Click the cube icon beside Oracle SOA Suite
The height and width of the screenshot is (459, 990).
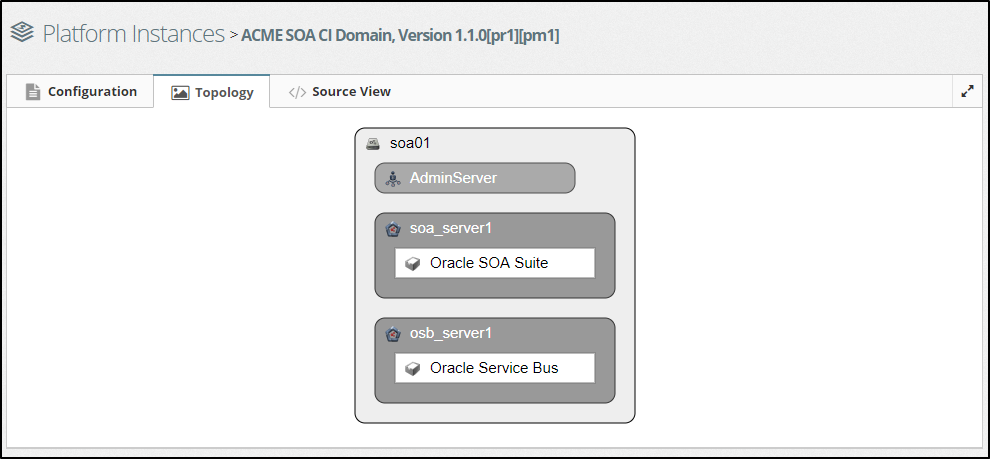412,264
